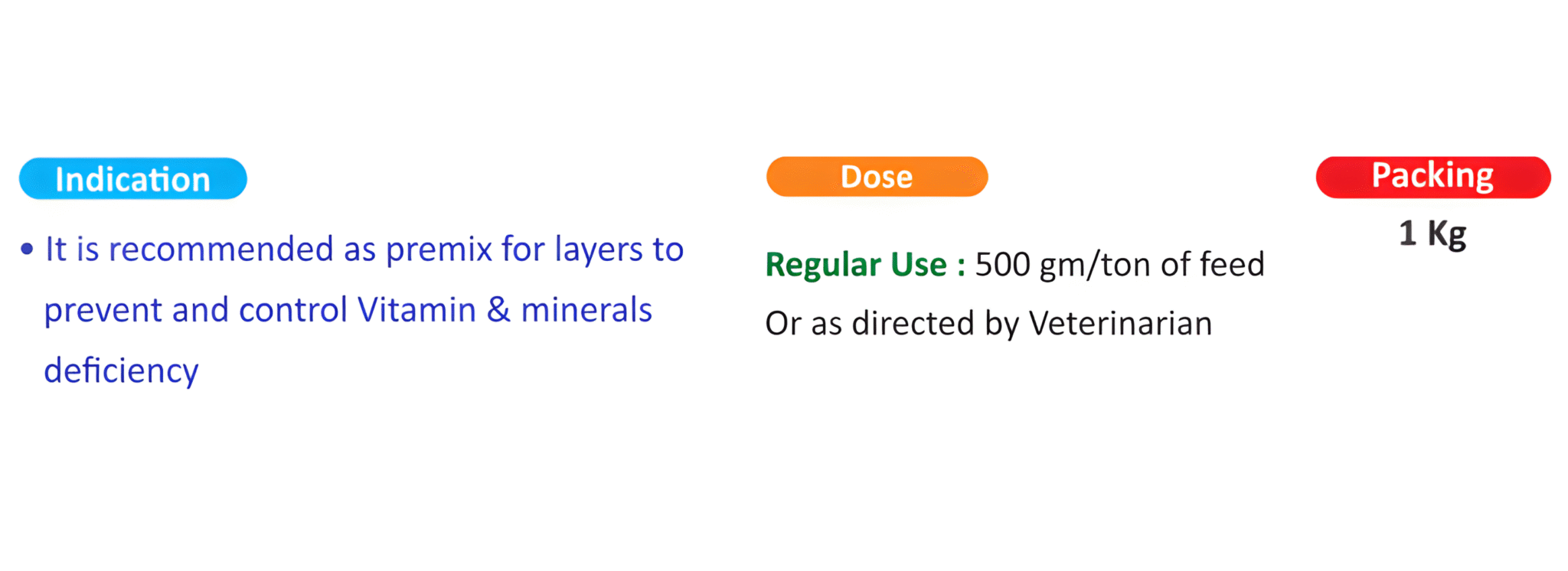The image size is (1568, 571).
Task: Click the word "Veterinarian"
Action: coord(1120,324)
